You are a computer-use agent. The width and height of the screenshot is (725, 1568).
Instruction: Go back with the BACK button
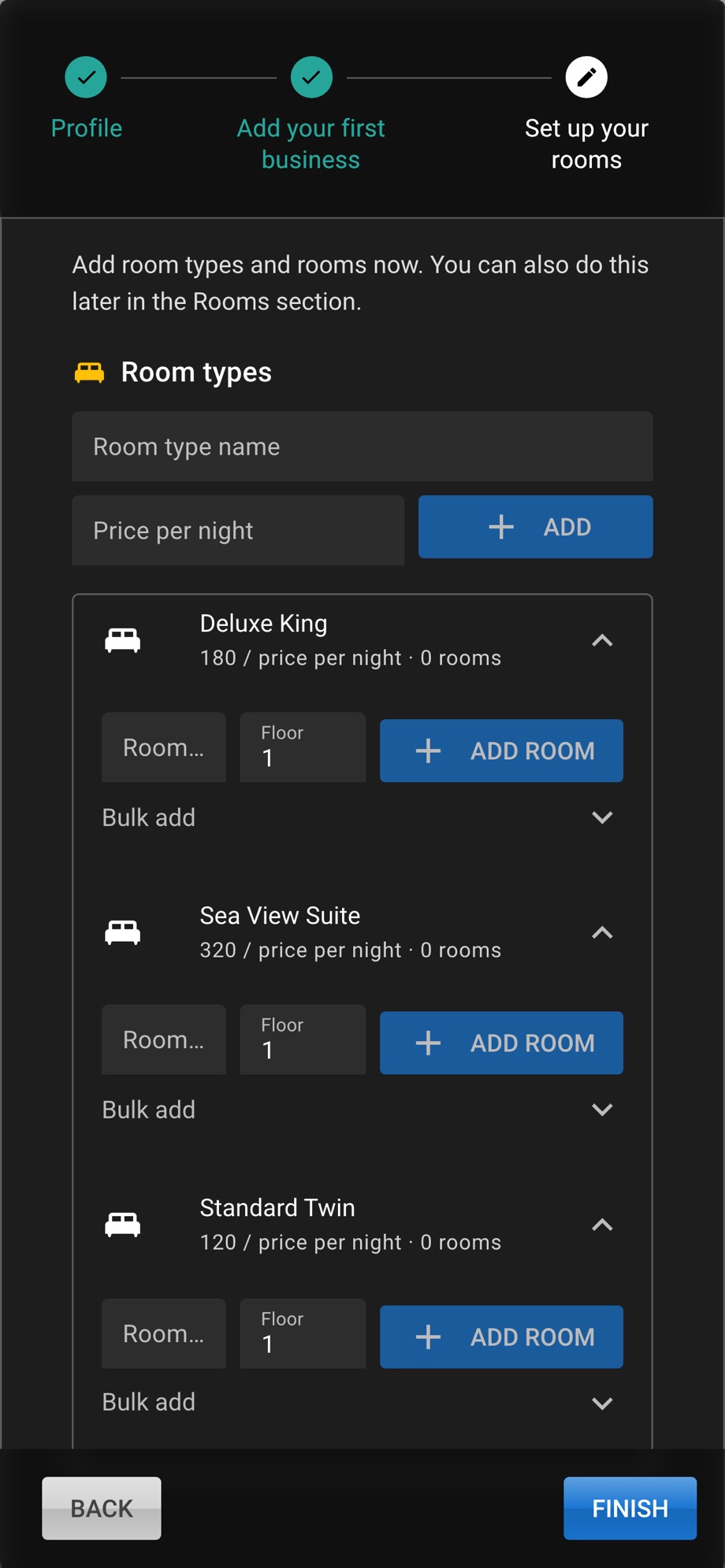[102, 1508]
